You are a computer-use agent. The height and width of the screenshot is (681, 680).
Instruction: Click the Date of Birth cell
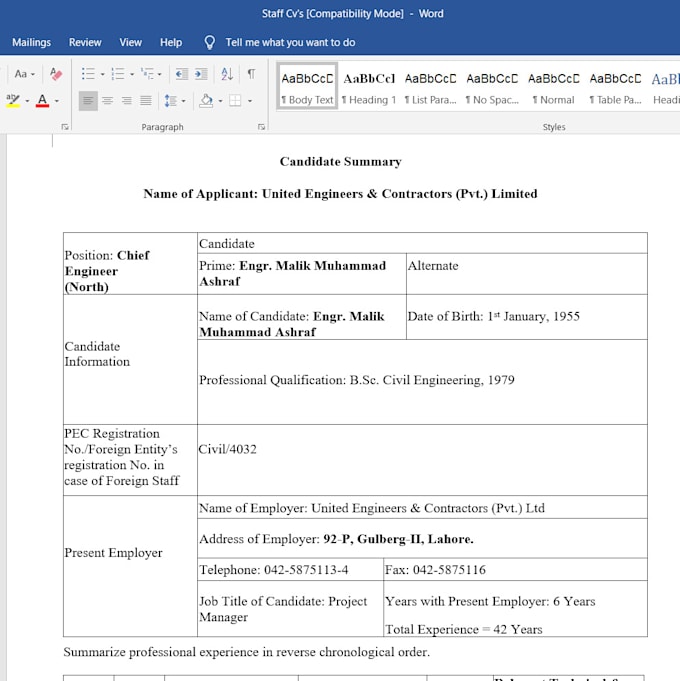(x=527, y=317)
